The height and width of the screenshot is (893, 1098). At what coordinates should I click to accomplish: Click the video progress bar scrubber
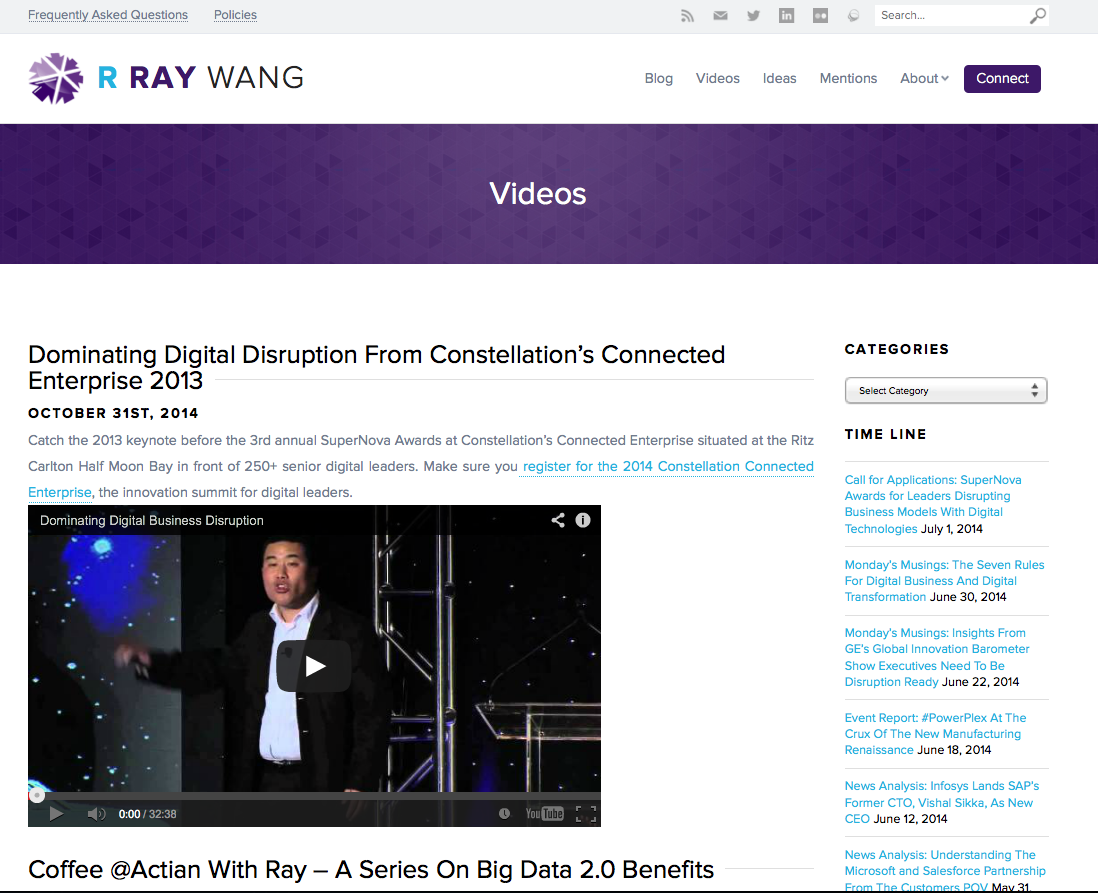coord(36,796)
